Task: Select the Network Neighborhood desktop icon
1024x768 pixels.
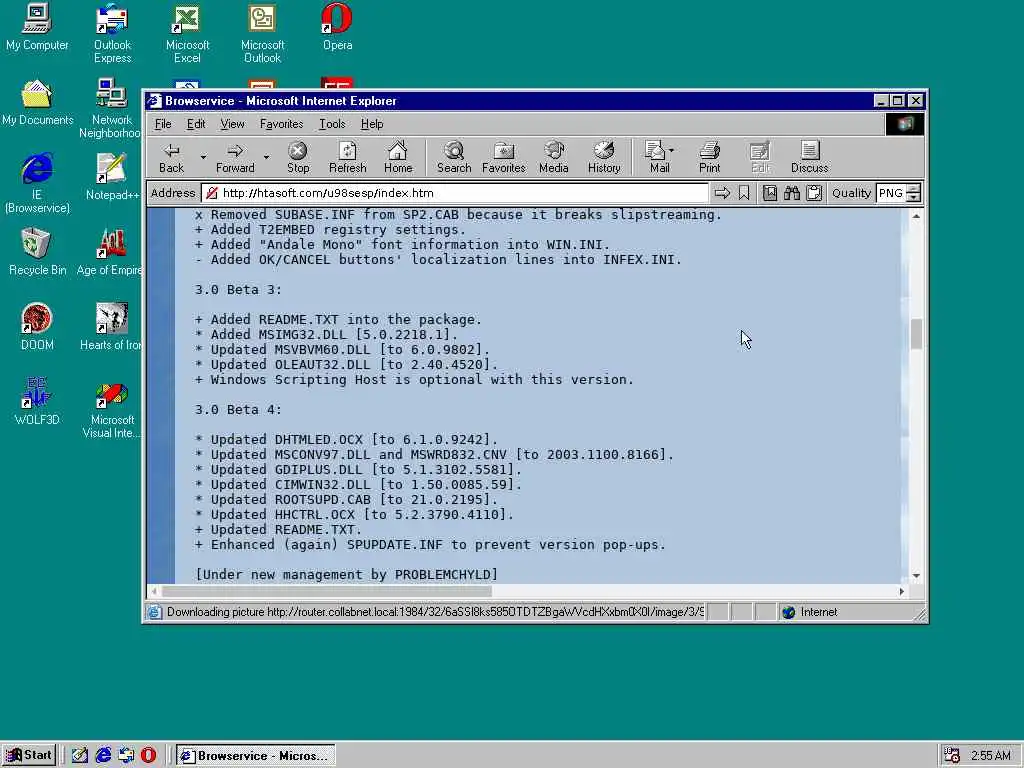Action: click(111, 108)
